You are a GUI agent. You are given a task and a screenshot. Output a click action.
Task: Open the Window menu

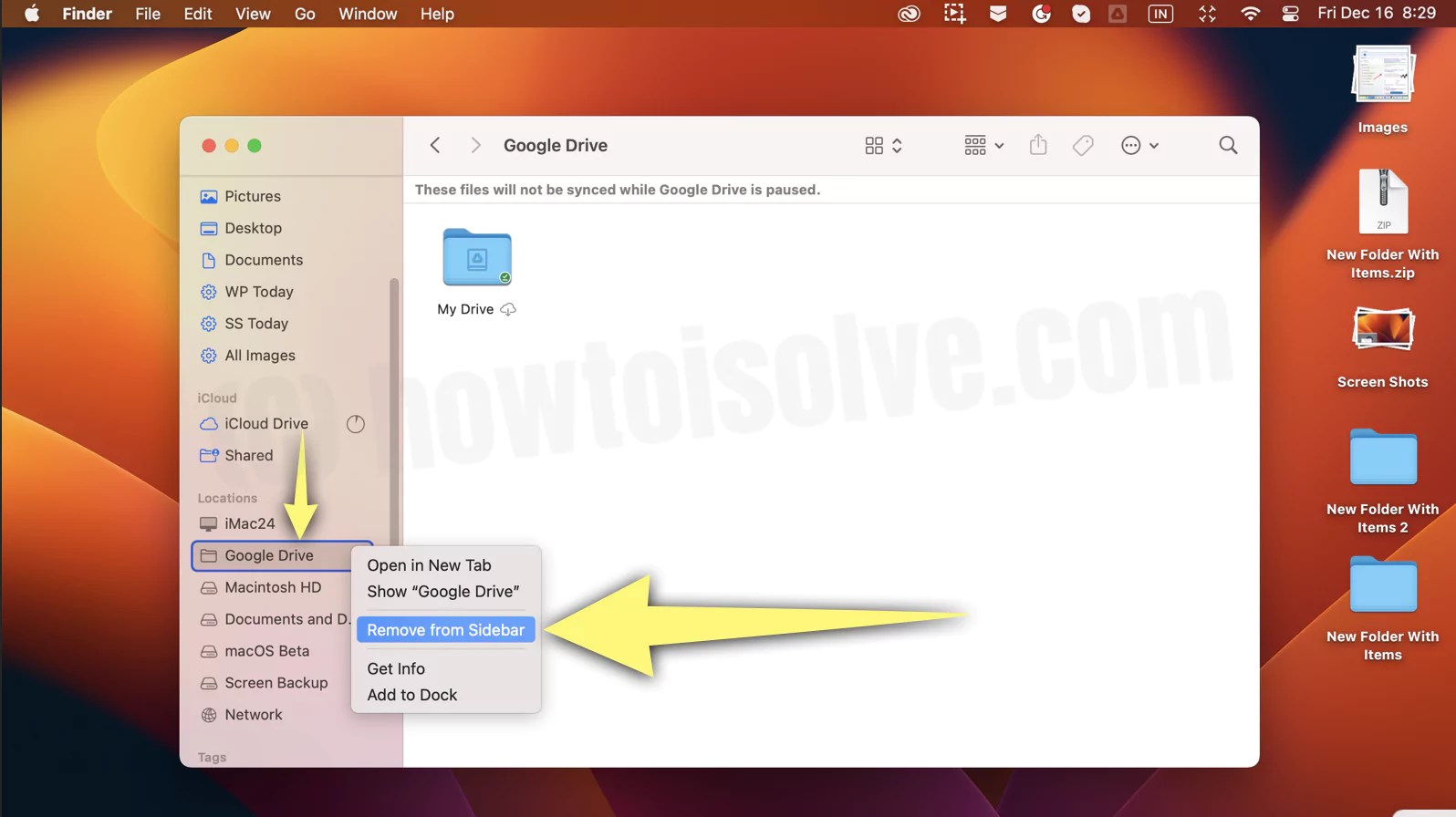(368, 14)
